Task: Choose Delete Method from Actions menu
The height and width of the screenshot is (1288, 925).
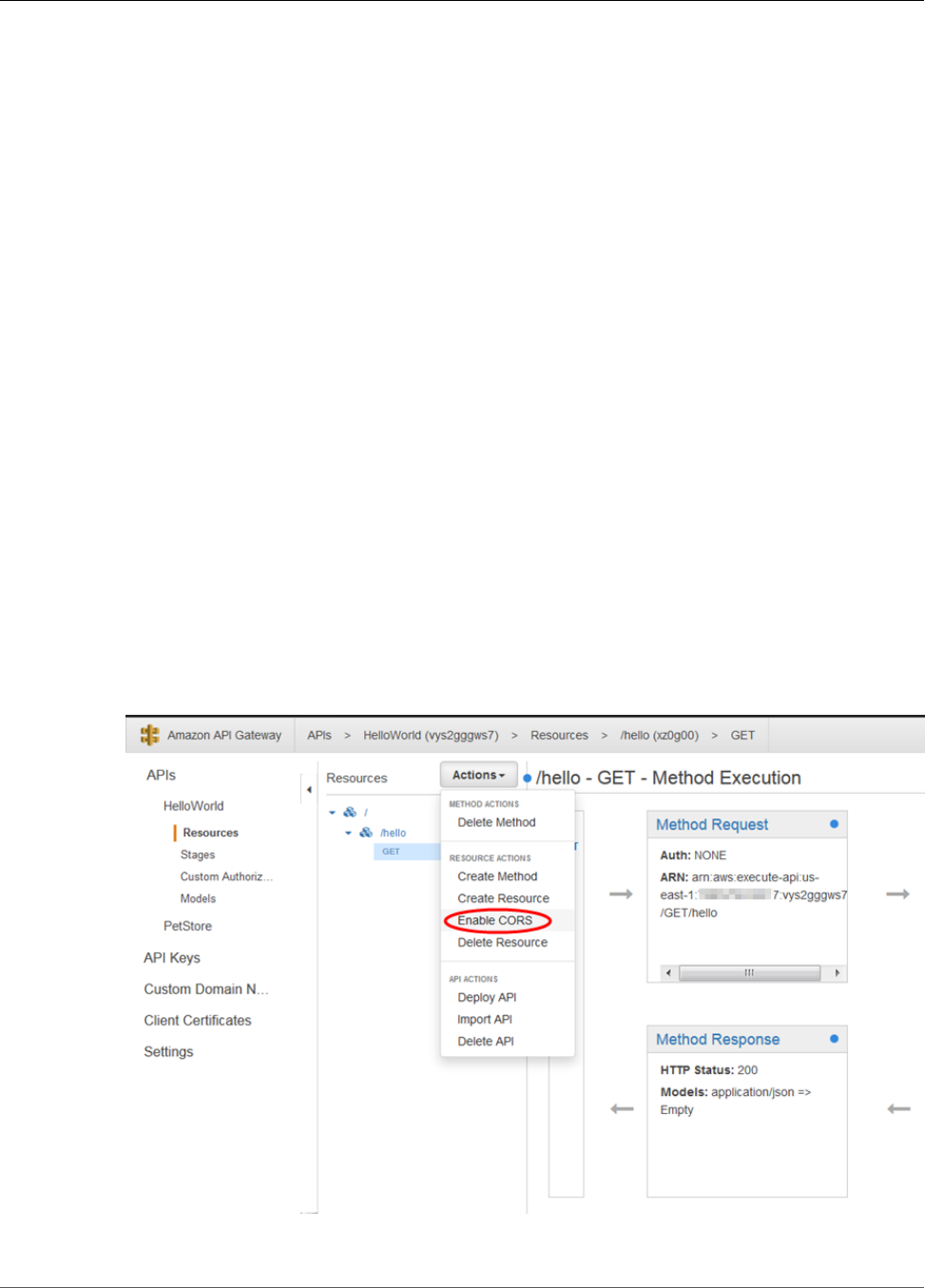Action: coord(496,822)
